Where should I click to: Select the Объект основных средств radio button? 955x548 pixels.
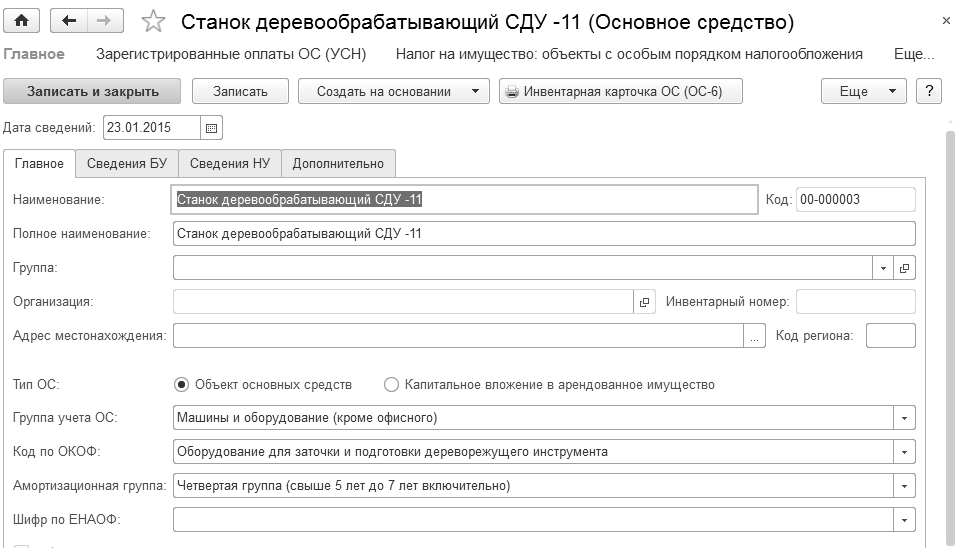[x=182, y=384]
